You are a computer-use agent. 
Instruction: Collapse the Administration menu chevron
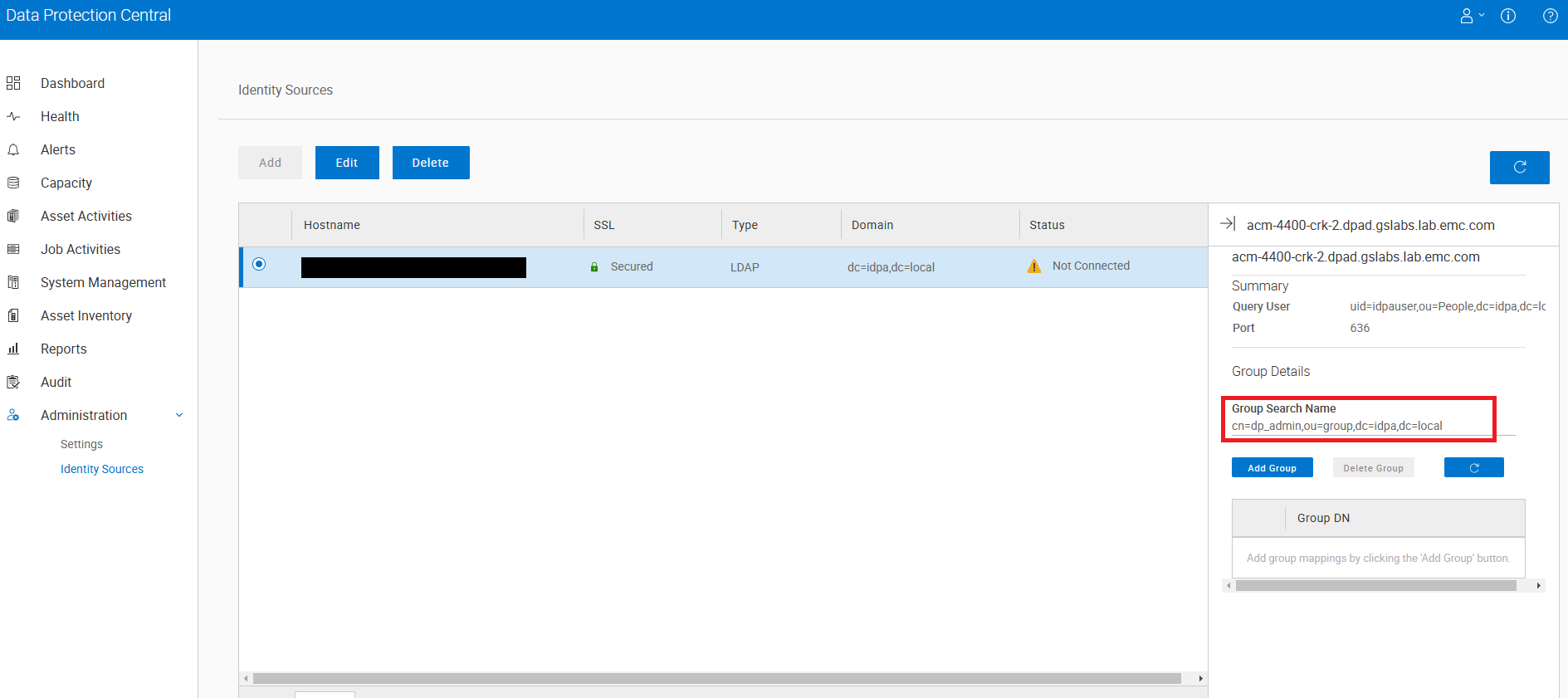pyautogui.click(x=179, y=415)
